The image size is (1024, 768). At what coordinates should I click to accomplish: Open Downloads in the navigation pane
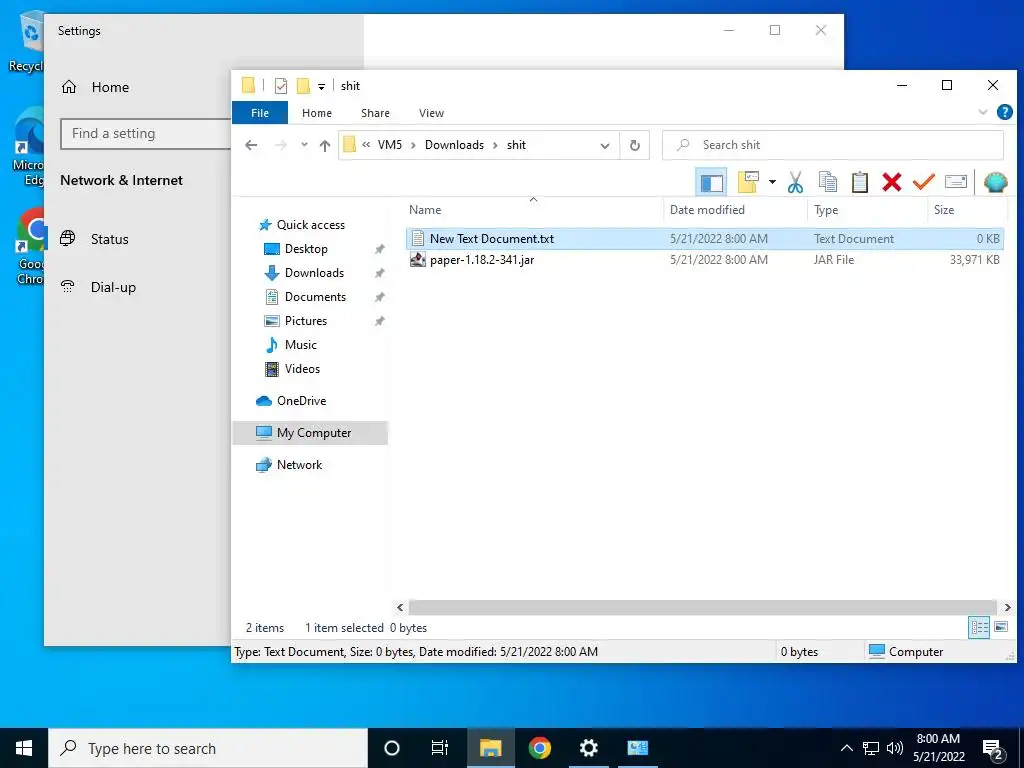coord(314,273)
